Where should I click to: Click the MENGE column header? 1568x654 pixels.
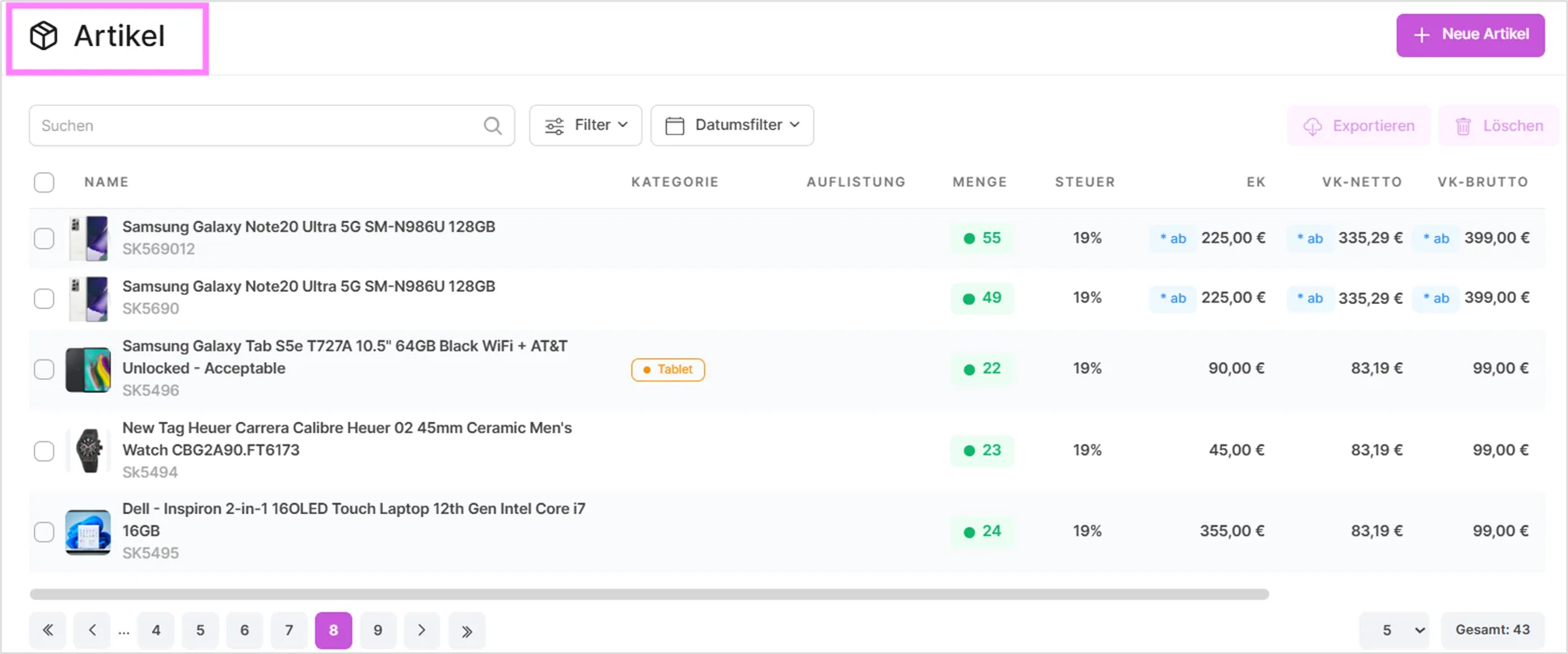(980, 182)
